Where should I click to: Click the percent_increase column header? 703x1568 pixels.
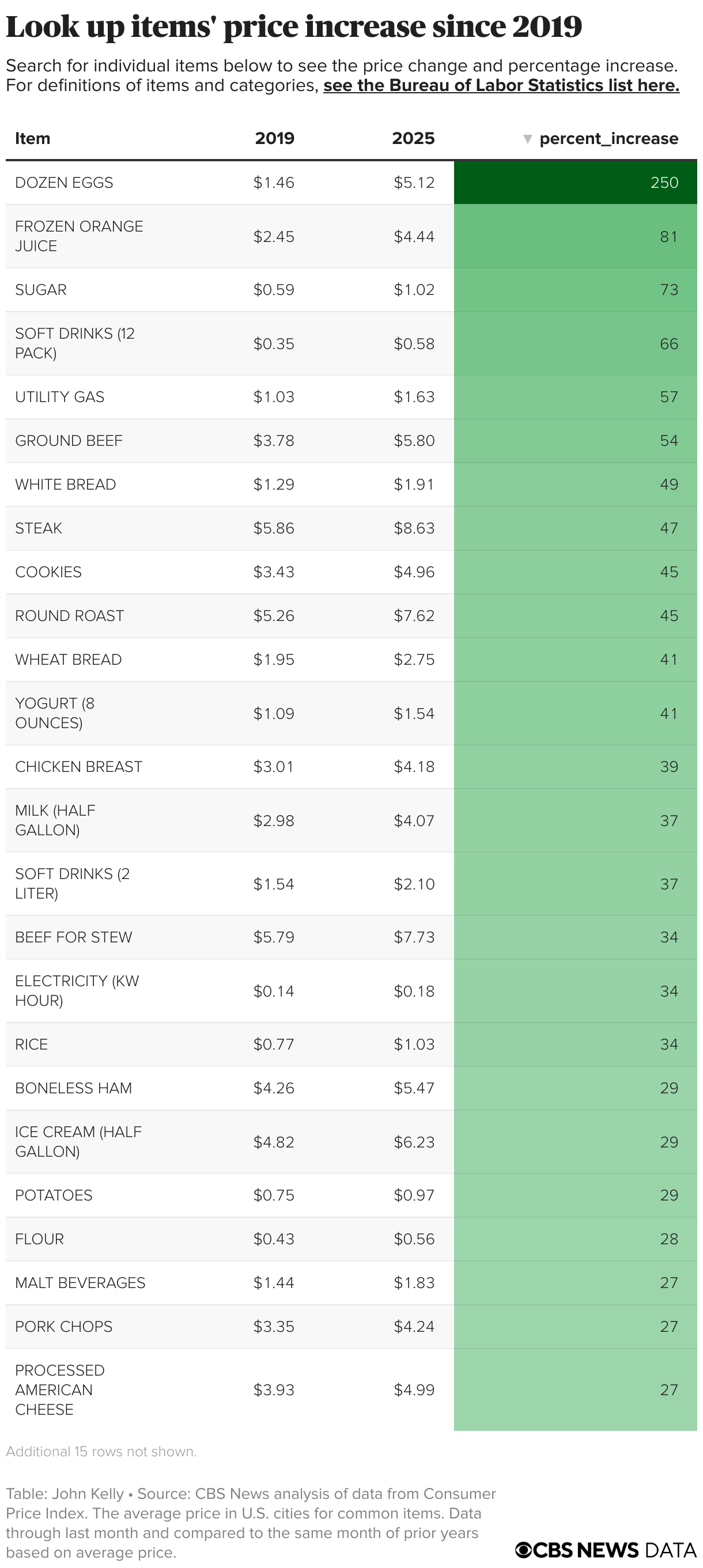(608, 139)
